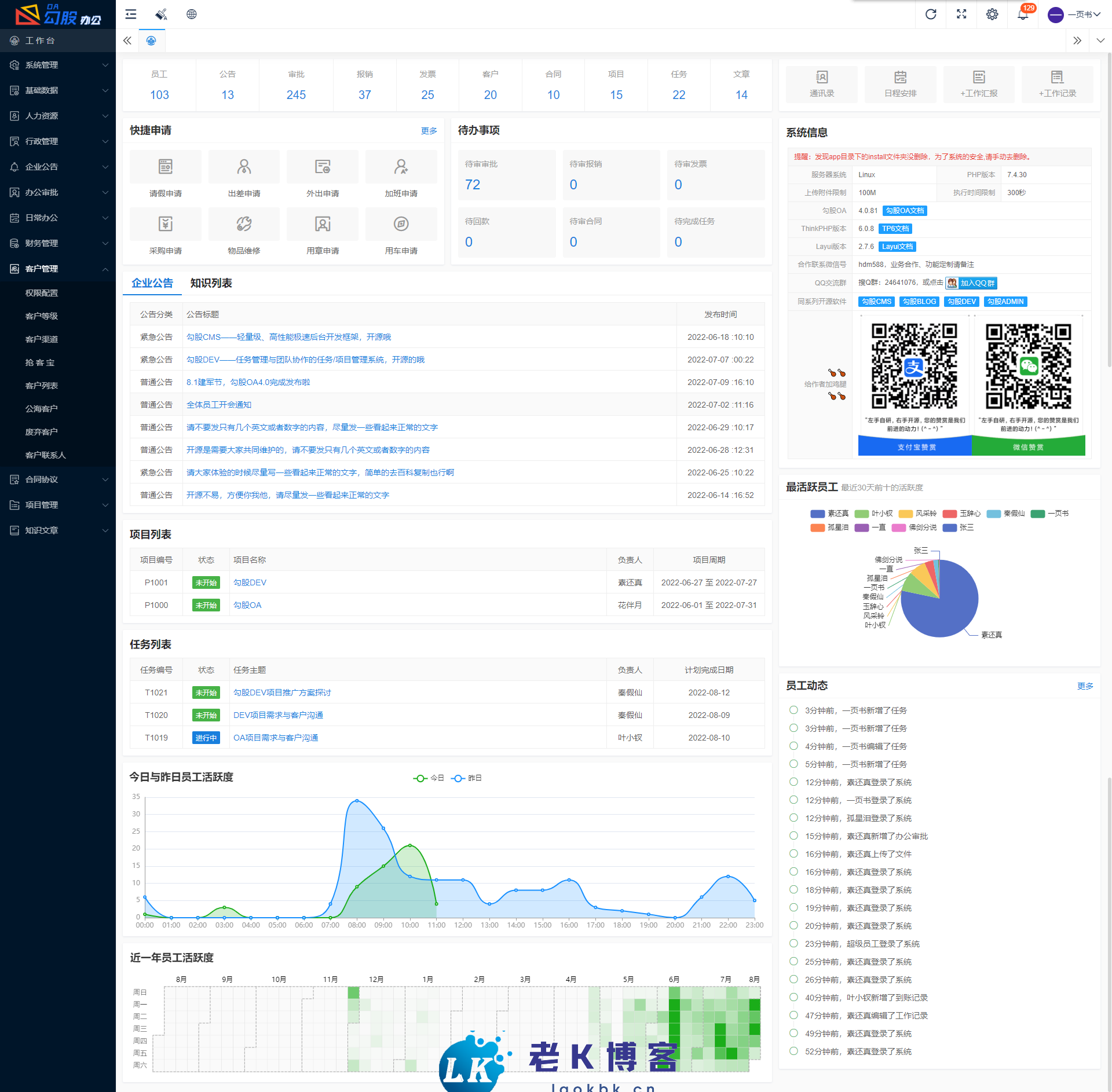Click the 加入QQ群 button
The image size is (1112, 1092).
[971, 283]
